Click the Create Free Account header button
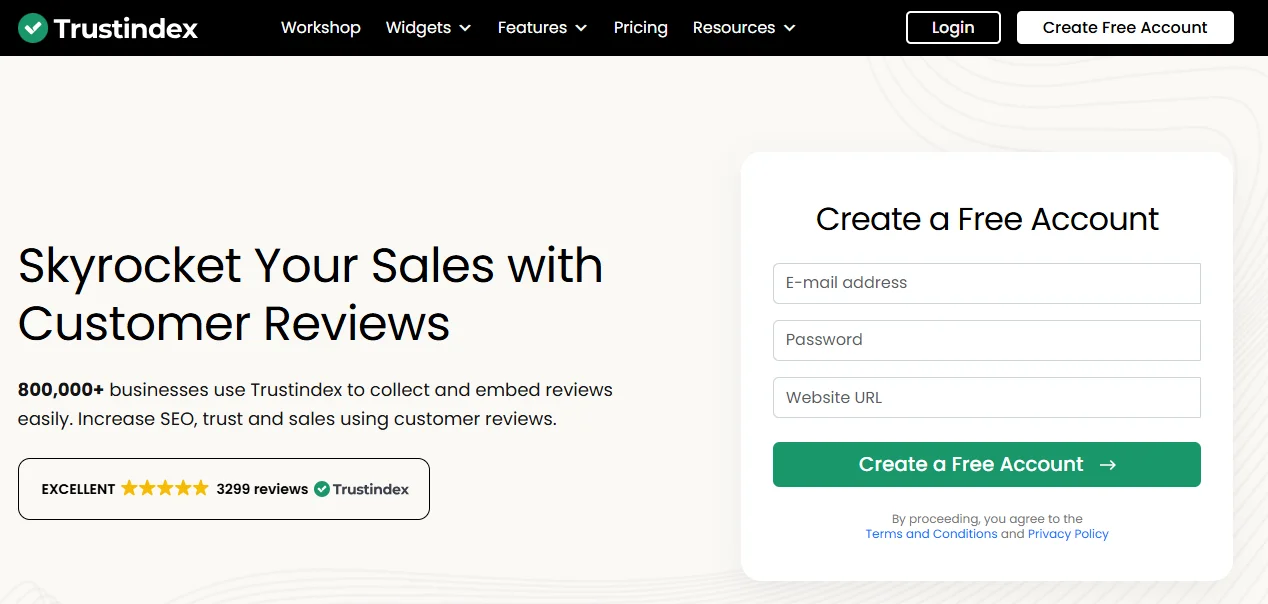This screenshot has width=1268, height=604. pyautogui.click(x=1124, y=27)
